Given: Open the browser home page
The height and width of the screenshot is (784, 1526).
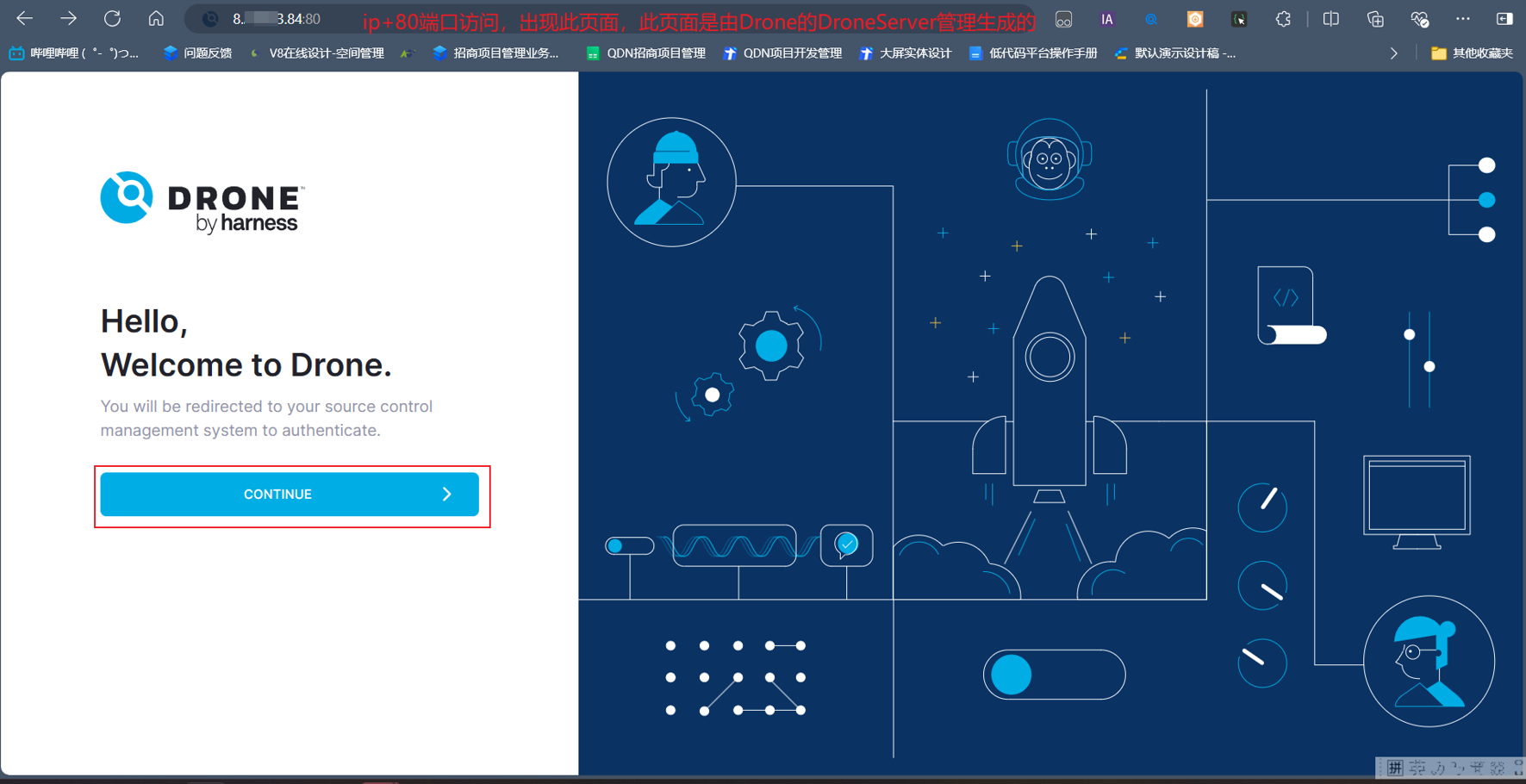Looking at the screenshot, I should [156, 18].
